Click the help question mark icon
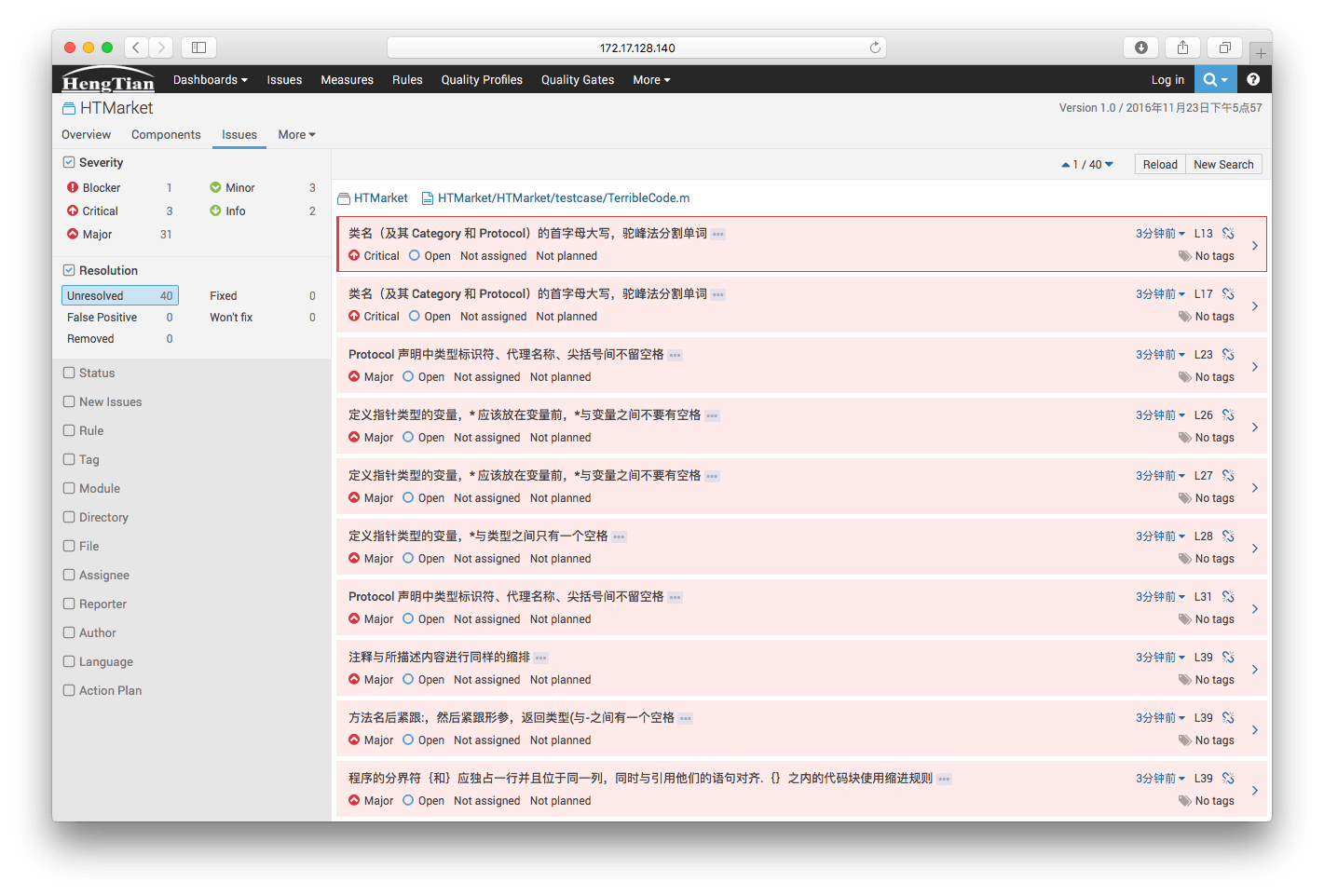Viewport: 1324px width, 896px height. click(1253, 79)
